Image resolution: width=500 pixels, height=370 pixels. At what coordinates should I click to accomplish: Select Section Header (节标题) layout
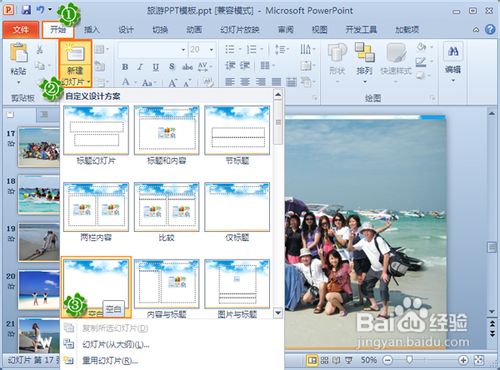[237, 135]
